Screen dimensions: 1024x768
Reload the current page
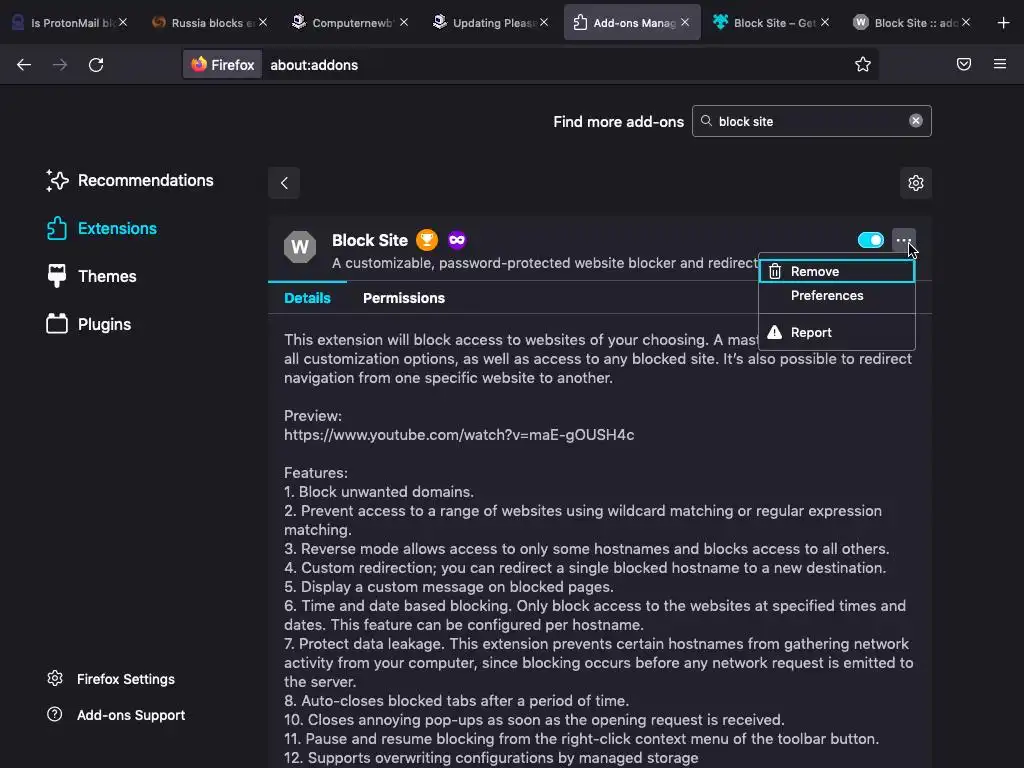[x=96, y=65]
